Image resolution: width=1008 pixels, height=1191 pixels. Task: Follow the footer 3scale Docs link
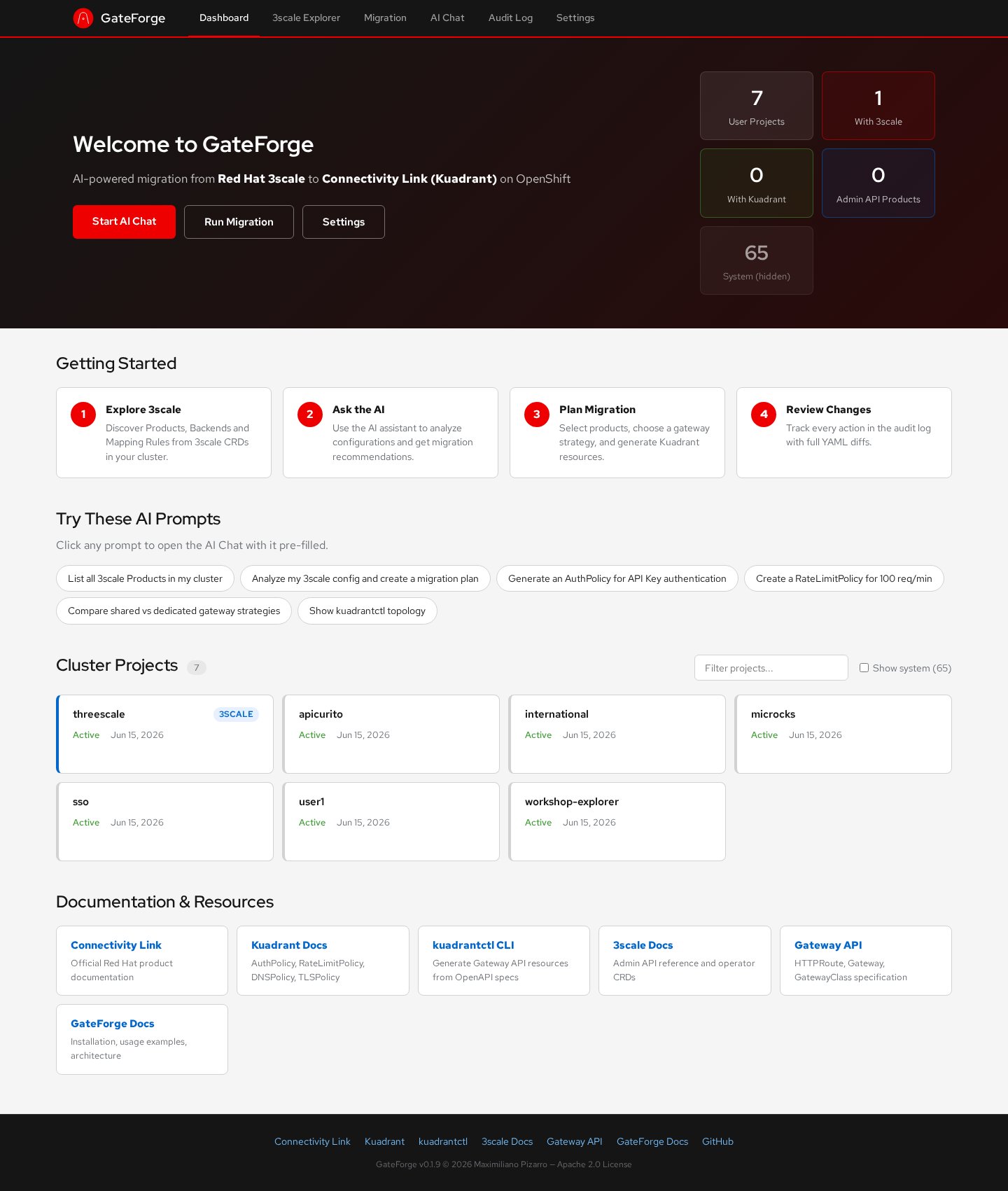click(507, 1141)
